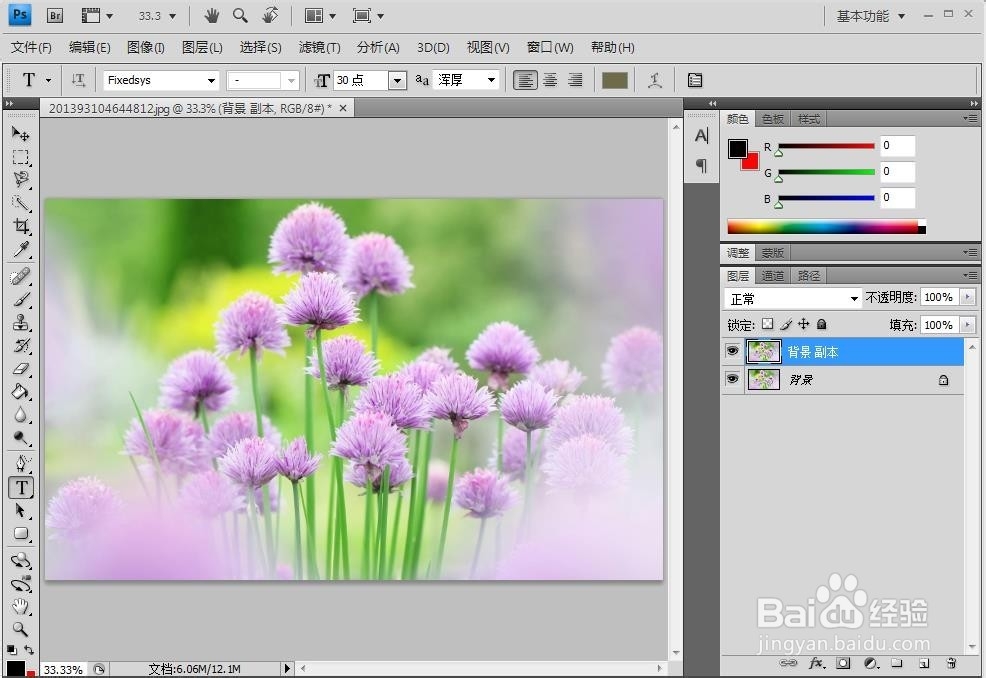The width and height of the screenshot is (986, 678).
Task: Select the Crop tool
Action: 21,226
